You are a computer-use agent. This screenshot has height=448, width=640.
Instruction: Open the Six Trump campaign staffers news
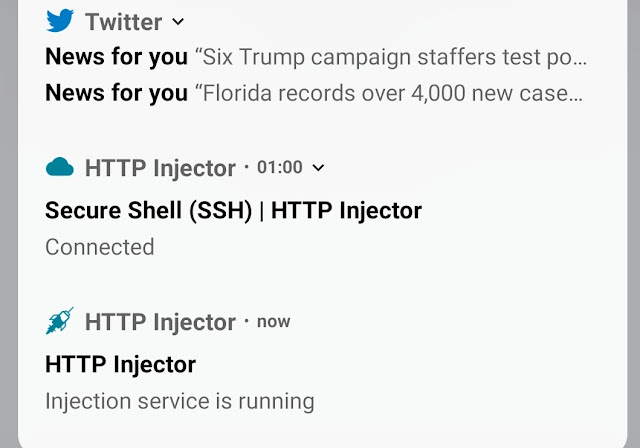point(391,57)
